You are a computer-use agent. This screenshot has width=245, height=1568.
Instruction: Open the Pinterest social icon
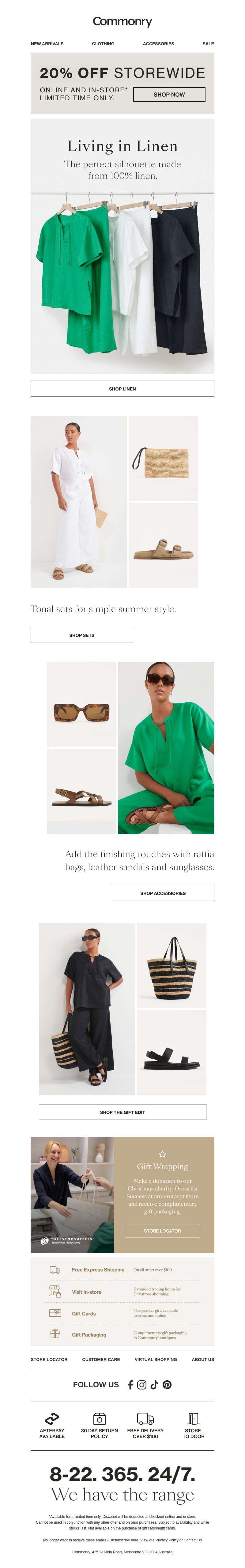[x=167, y=1384]
